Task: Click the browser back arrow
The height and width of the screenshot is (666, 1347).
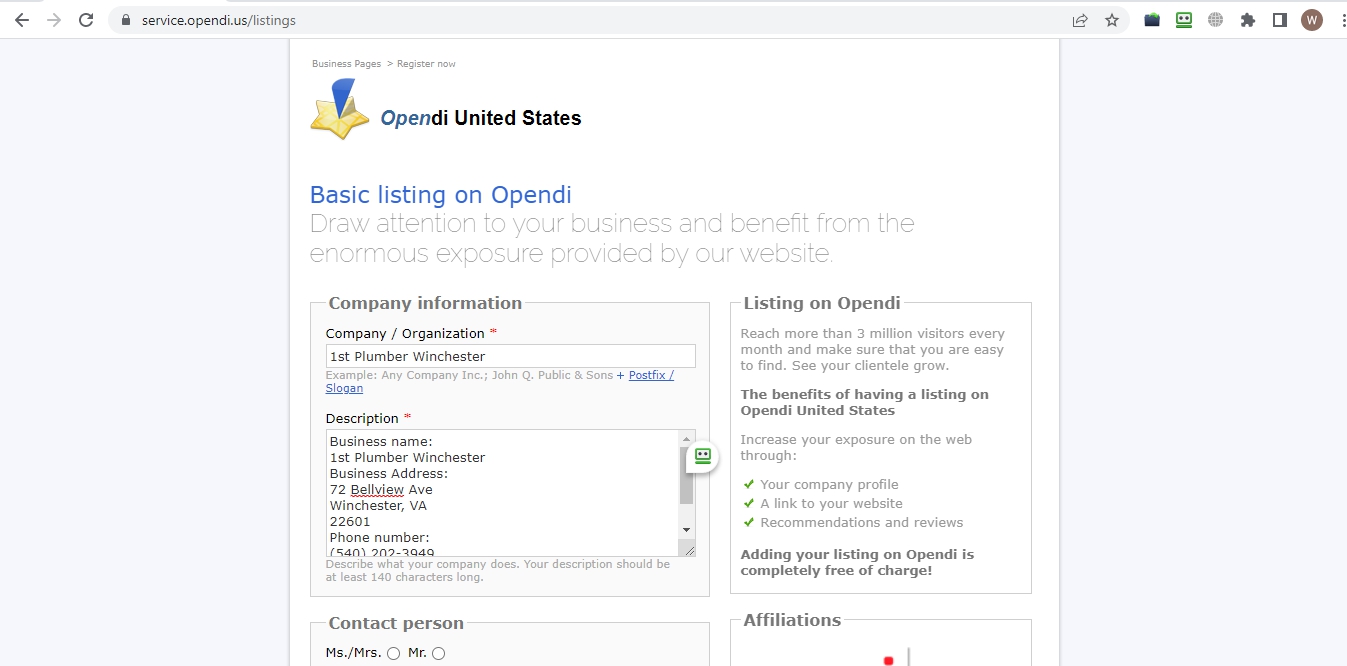Action: point(21,20)
